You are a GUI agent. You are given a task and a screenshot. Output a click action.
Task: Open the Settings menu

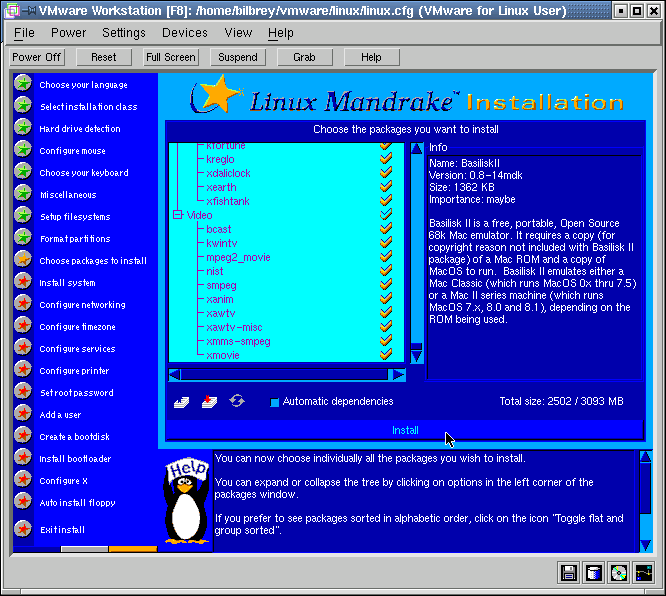(x=124, y=33)
